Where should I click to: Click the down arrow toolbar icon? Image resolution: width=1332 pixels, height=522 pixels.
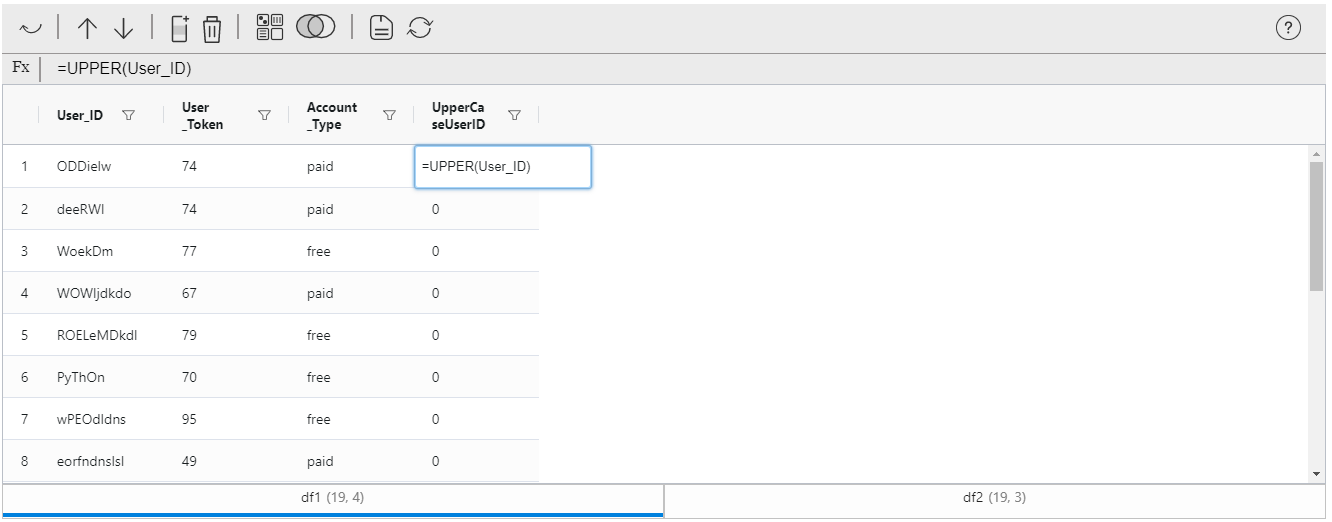coord(123,29)
